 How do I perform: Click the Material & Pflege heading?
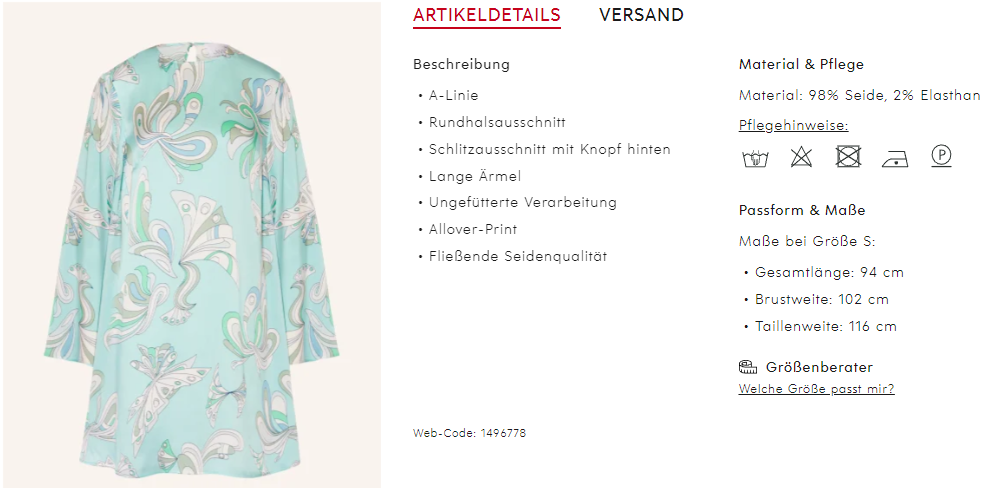[x=801, y=64]
